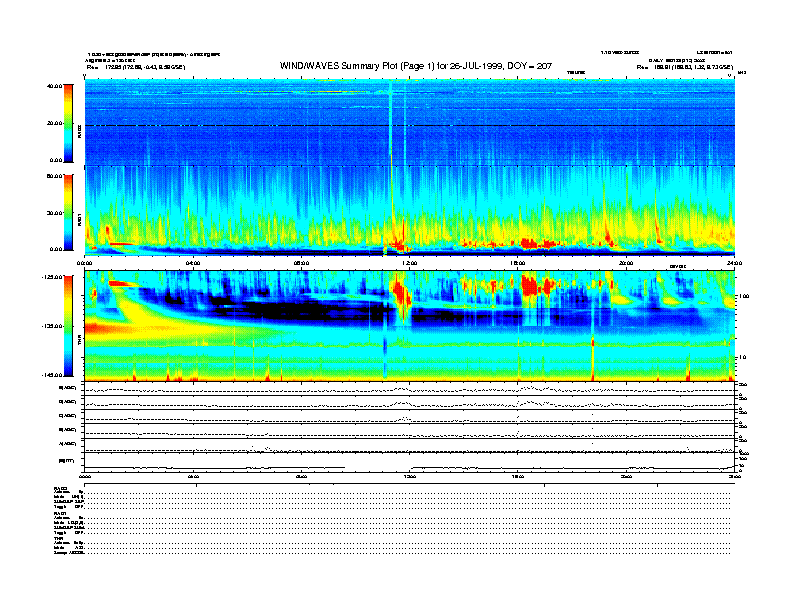Click the RAD1 header in the bottom status table
Image resolution: width=792 pixels, height=612 pixels.
tap(60, 513)
